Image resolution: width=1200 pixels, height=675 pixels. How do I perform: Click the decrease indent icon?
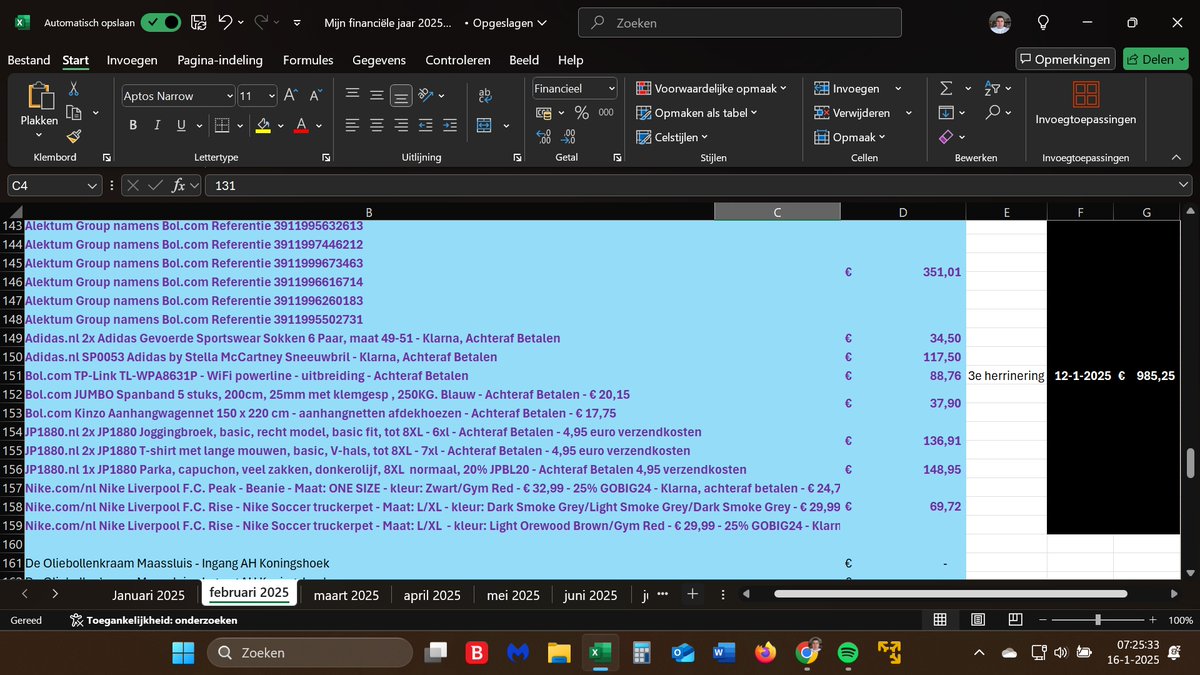point(426,125)
